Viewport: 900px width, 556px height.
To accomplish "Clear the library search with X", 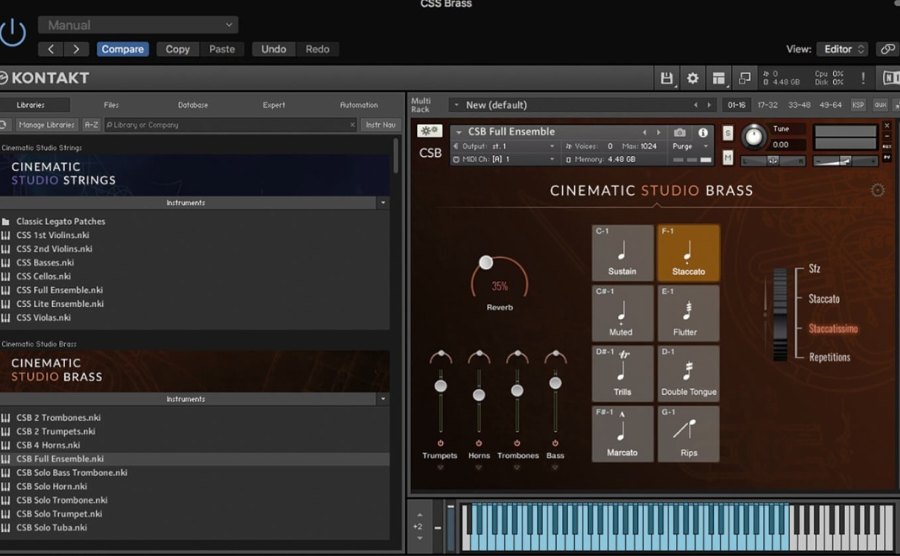I will (x=352, y=125).
